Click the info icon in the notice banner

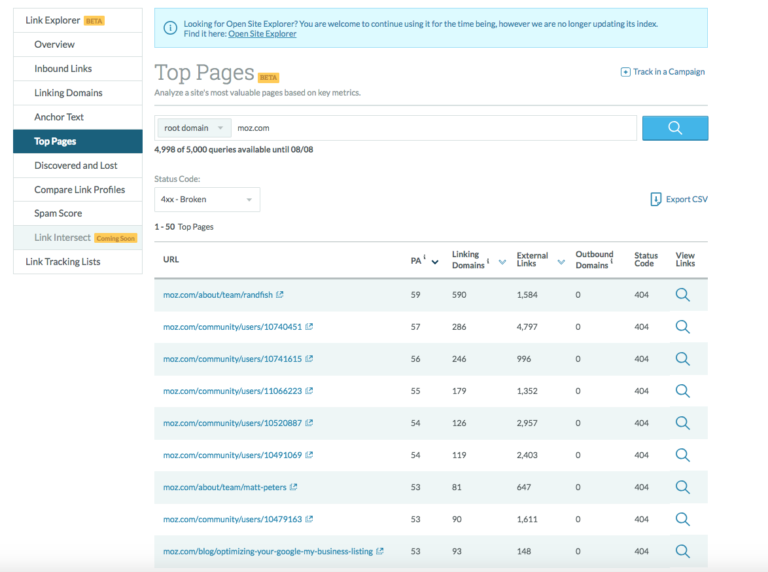(170, 28)
